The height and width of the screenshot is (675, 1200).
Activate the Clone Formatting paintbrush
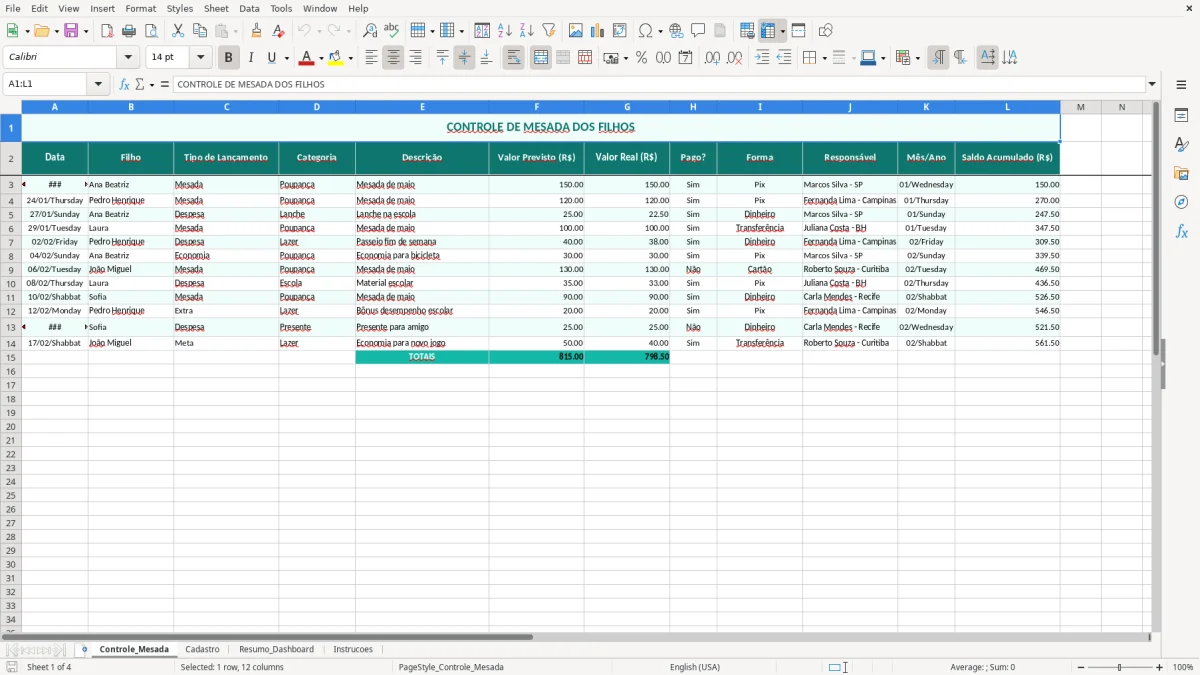(256, 31)
